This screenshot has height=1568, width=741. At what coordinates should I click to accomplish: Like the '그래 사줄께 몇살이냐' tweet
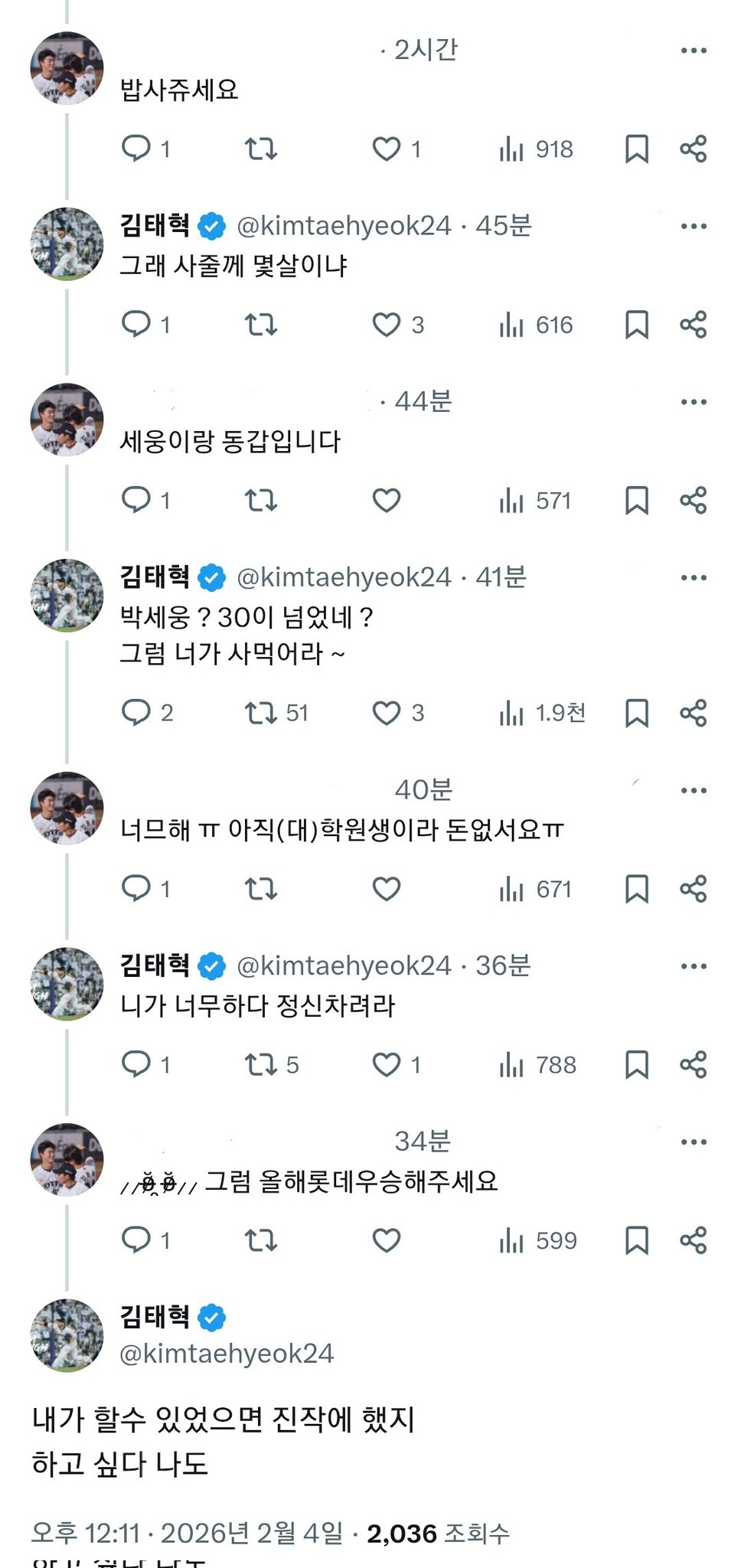[x=387, y=325]
